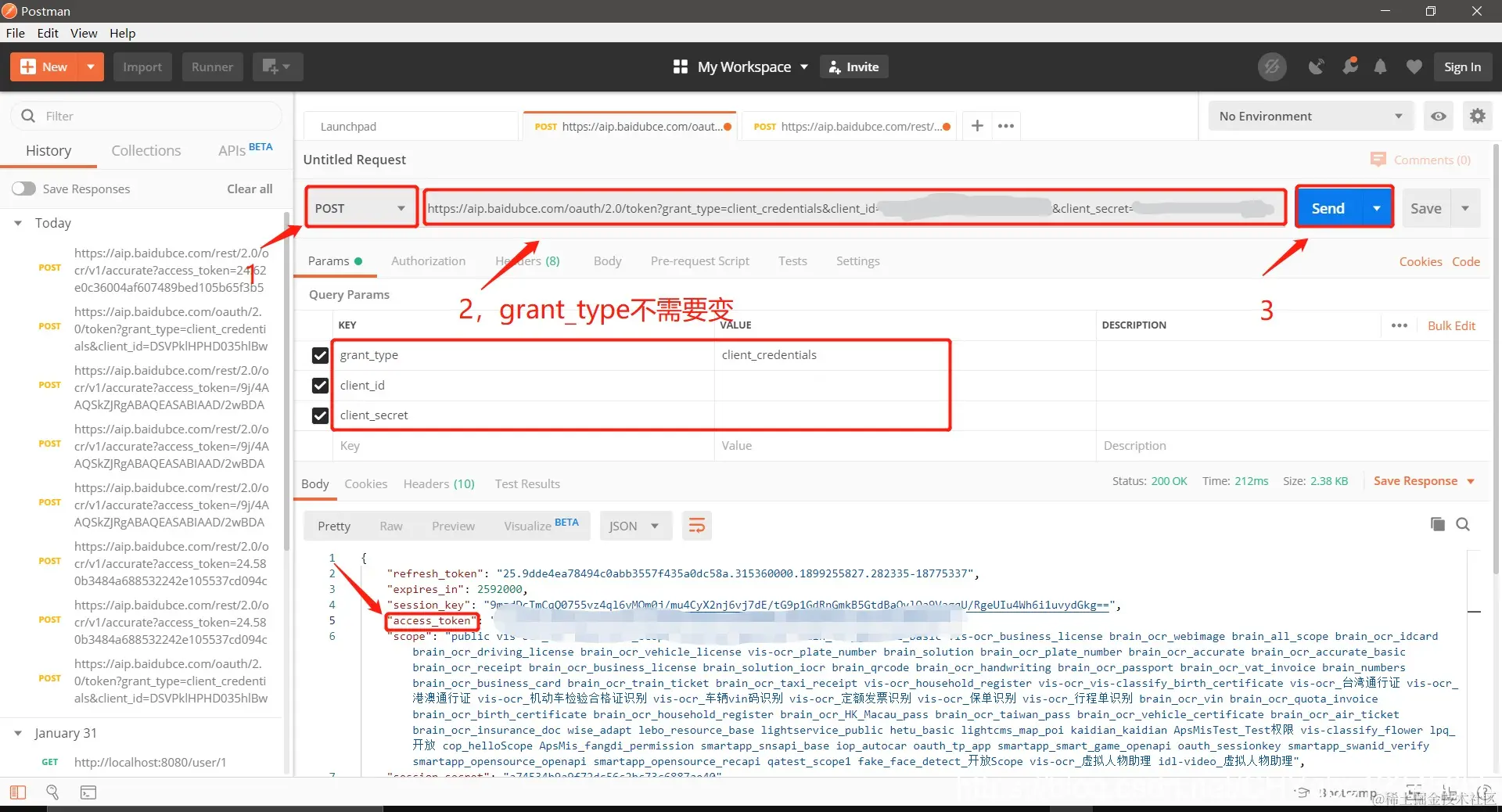Open localhost:8080/user/1 GET history entry

tap(150, 762)
